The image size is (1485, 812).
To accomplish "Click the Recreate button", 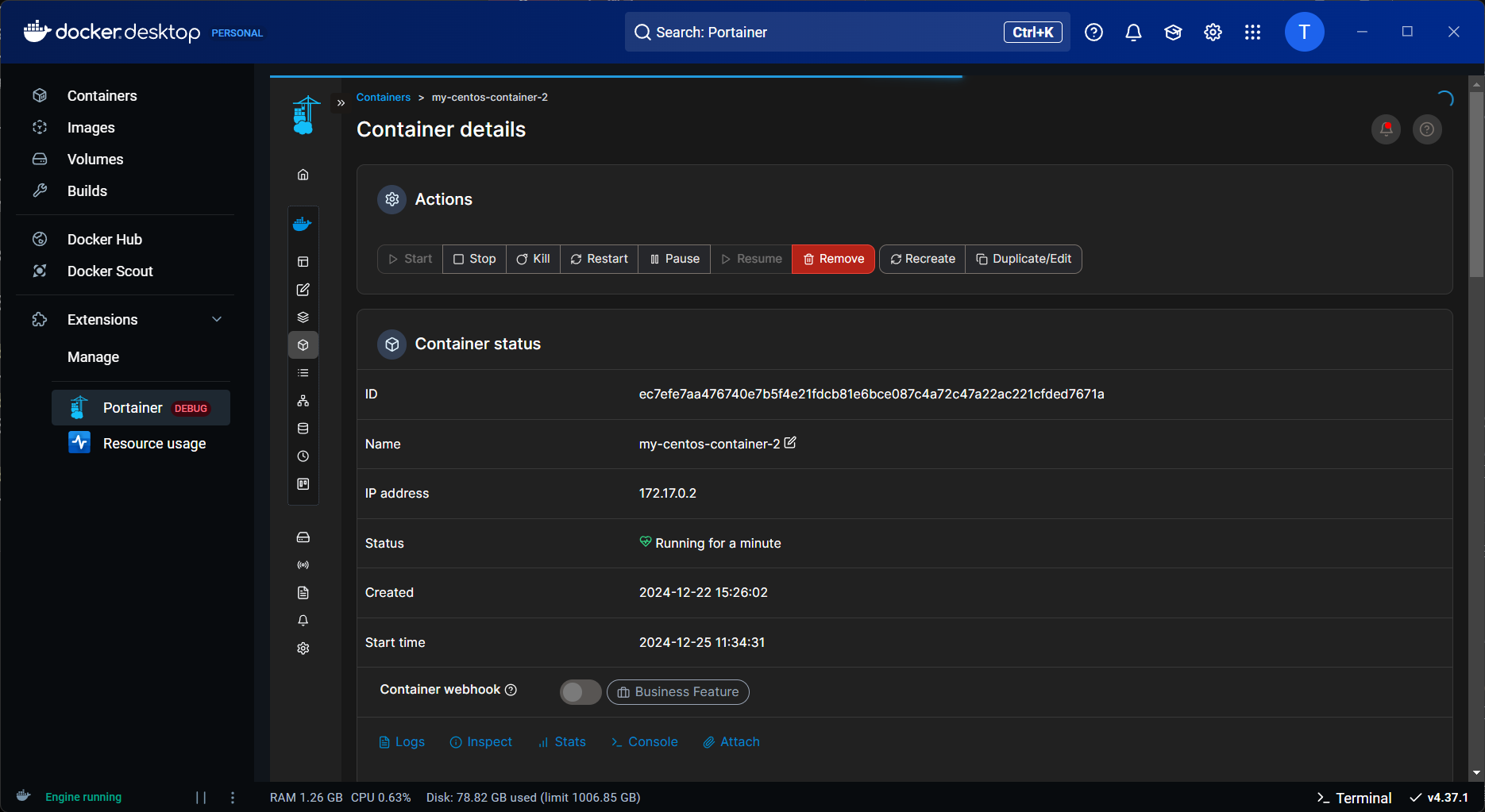I will coord(922,260).
